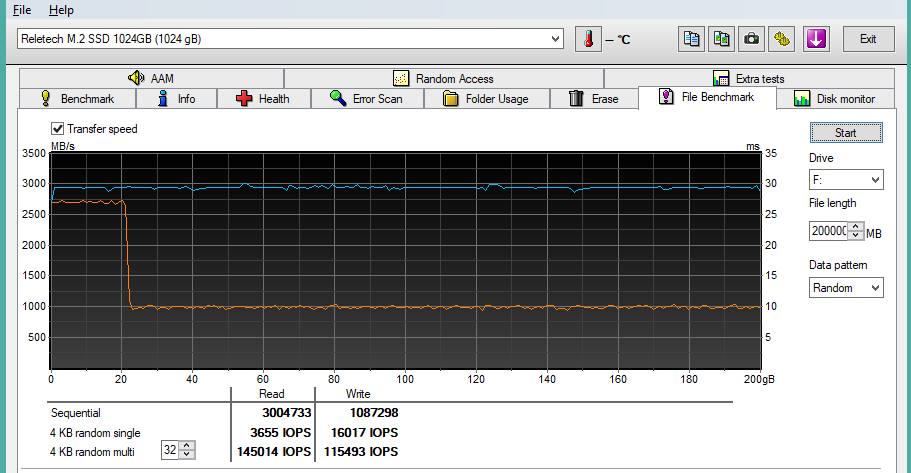
Task: Click the 16017 IOPS write value
Action: coord(364,433)
